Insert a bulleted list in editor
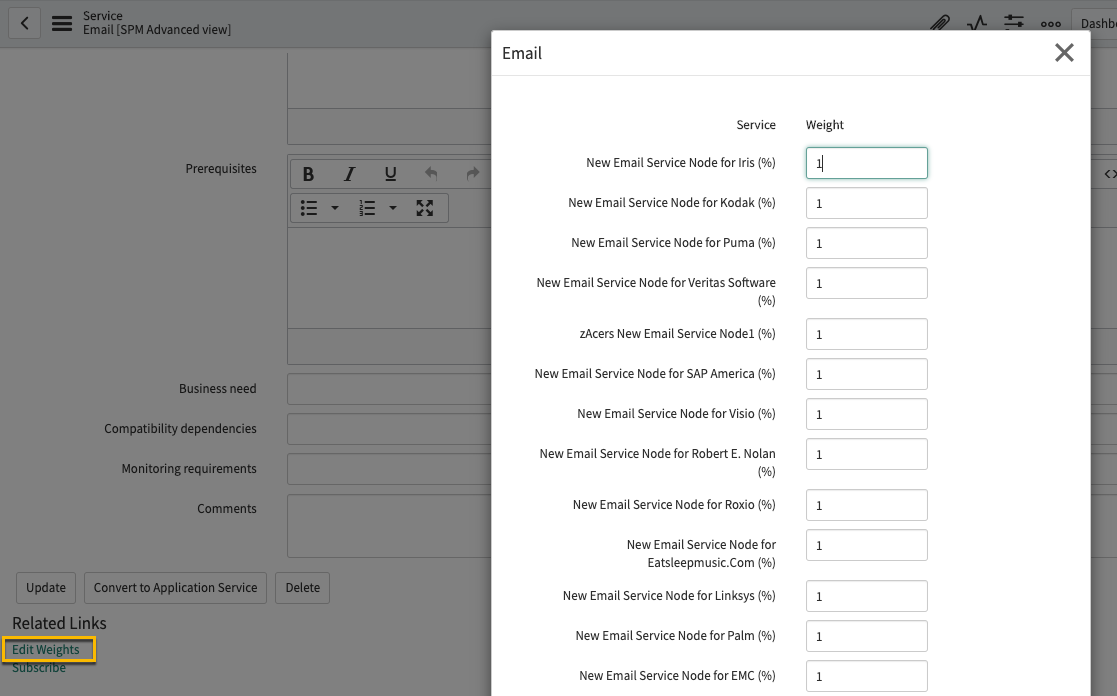 pos(308,208)
